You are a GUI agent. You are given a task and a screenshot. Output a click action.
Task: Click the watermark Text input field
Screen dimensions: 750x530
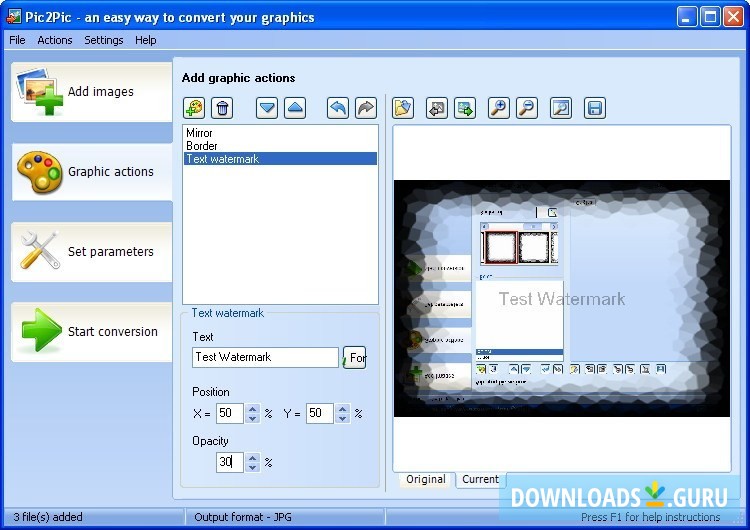point(265,357)
